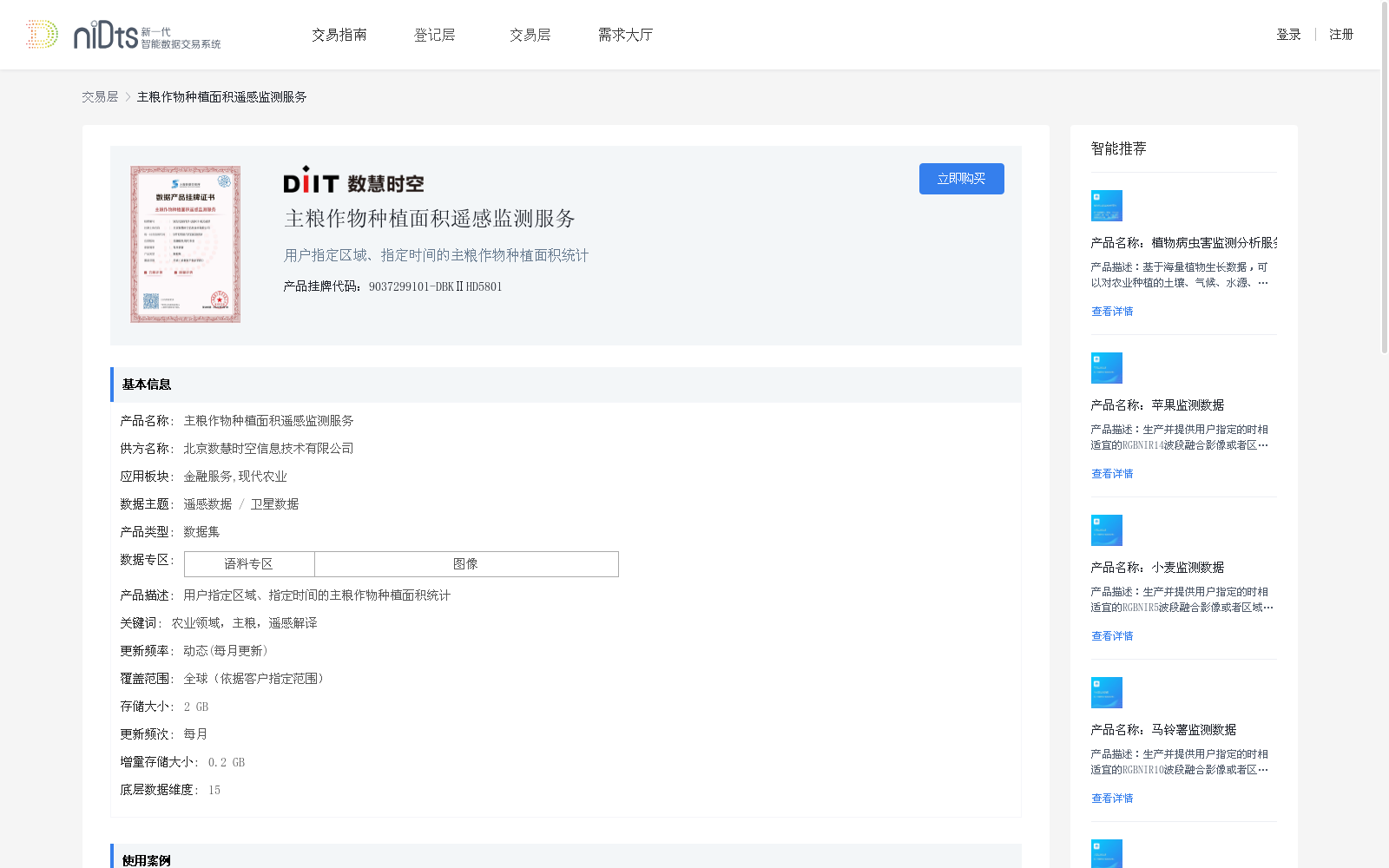Click the 注册 link
Viewport: 1389px width, 868px height.
coord(1341,35)
